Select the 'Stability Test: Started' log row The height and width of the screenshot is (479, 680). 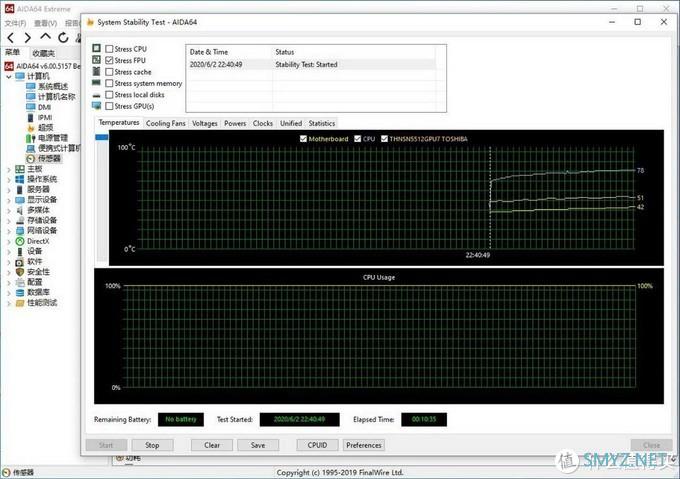point(311,65)
